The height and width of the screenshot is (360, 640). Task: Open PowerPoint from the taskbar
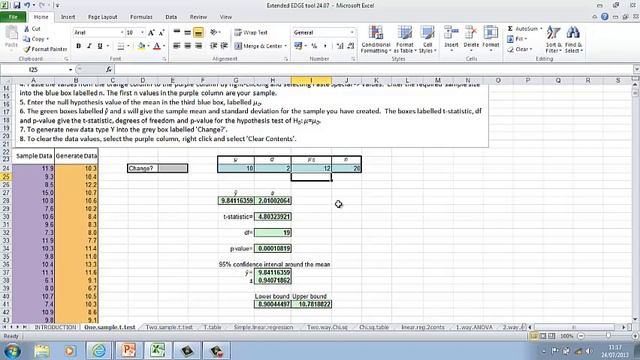point(129,351)
